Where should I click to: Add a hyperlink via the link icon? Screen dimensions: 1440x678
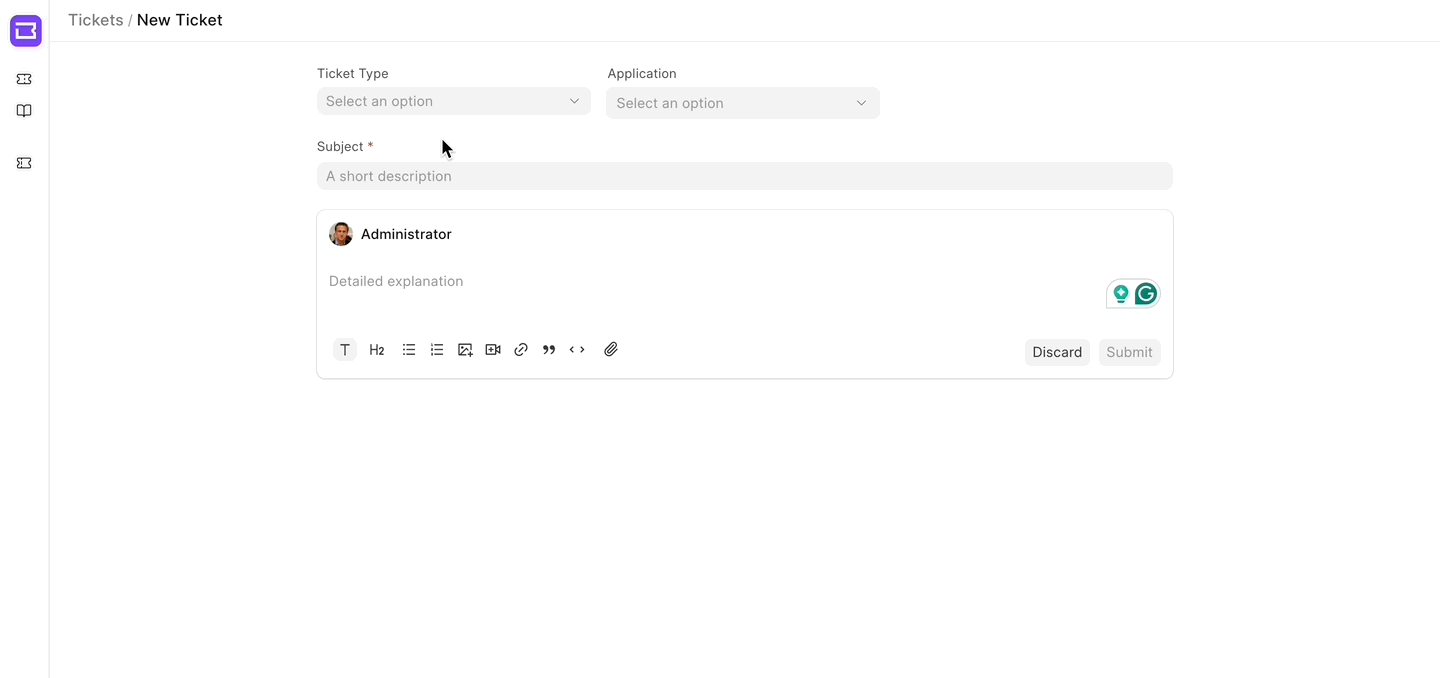(521, 350)
